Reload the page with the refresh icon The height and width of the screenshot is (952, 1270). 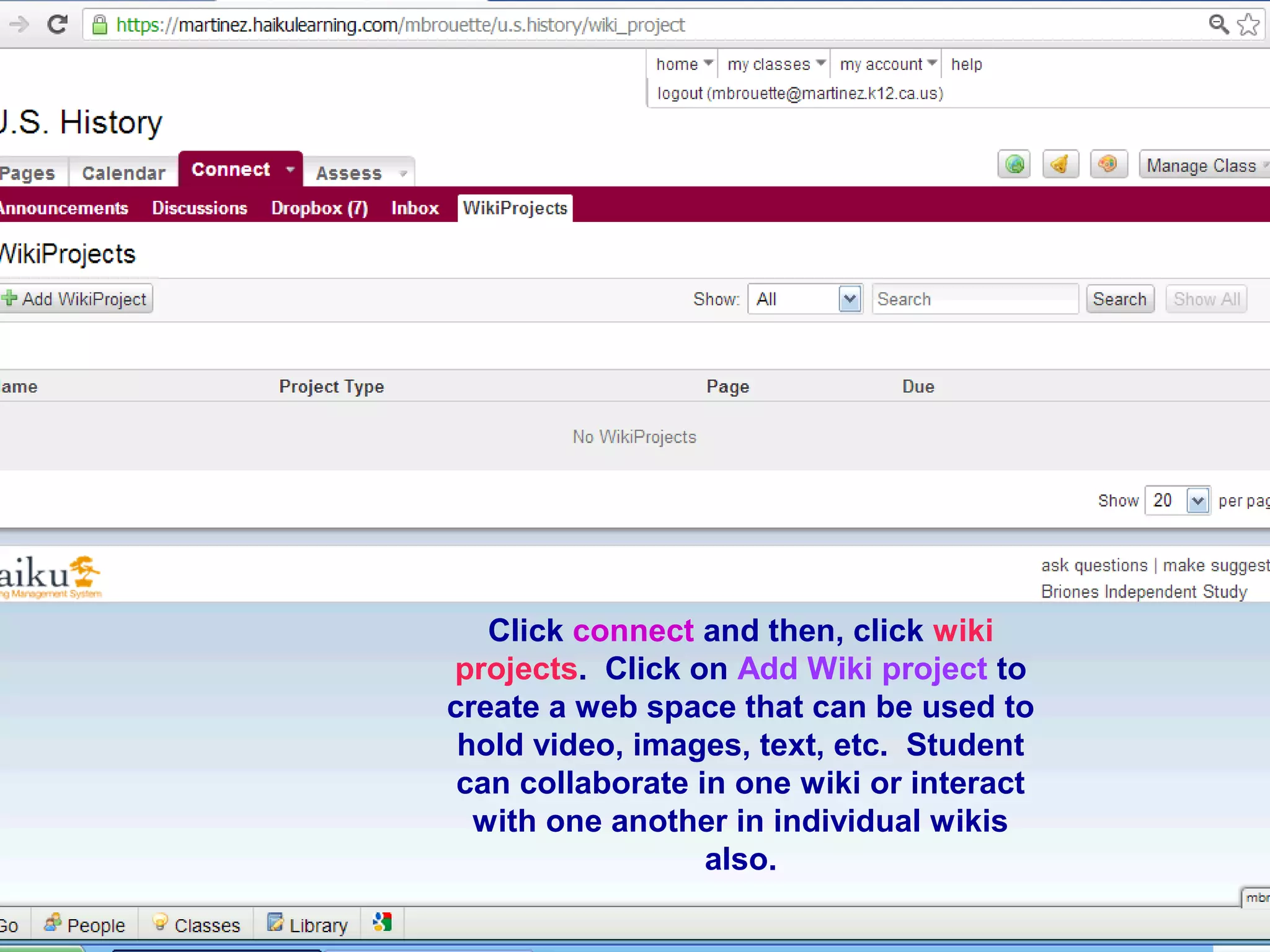point(57,25)
